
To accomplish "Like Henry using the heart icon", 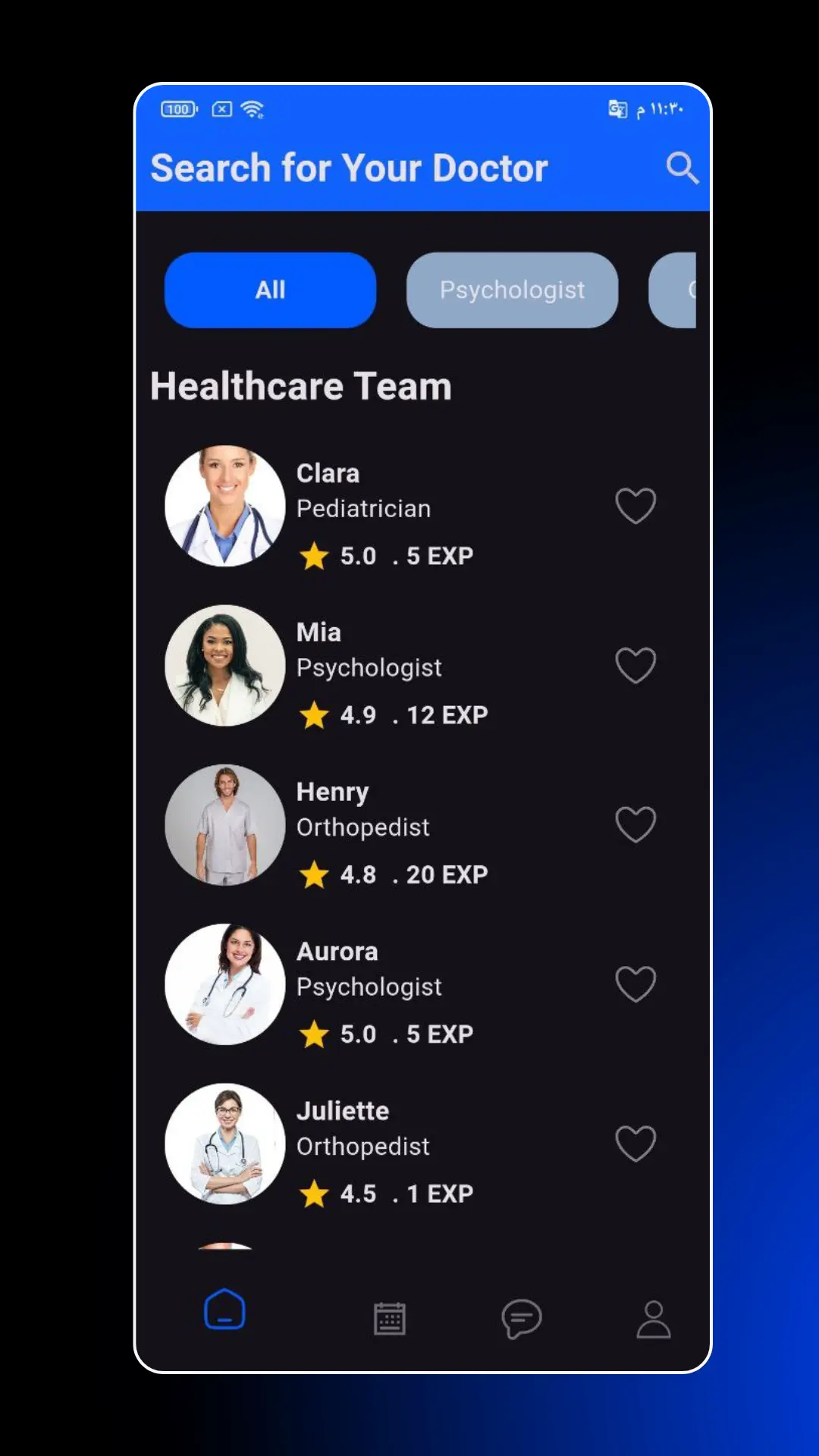I will (635, 824).
